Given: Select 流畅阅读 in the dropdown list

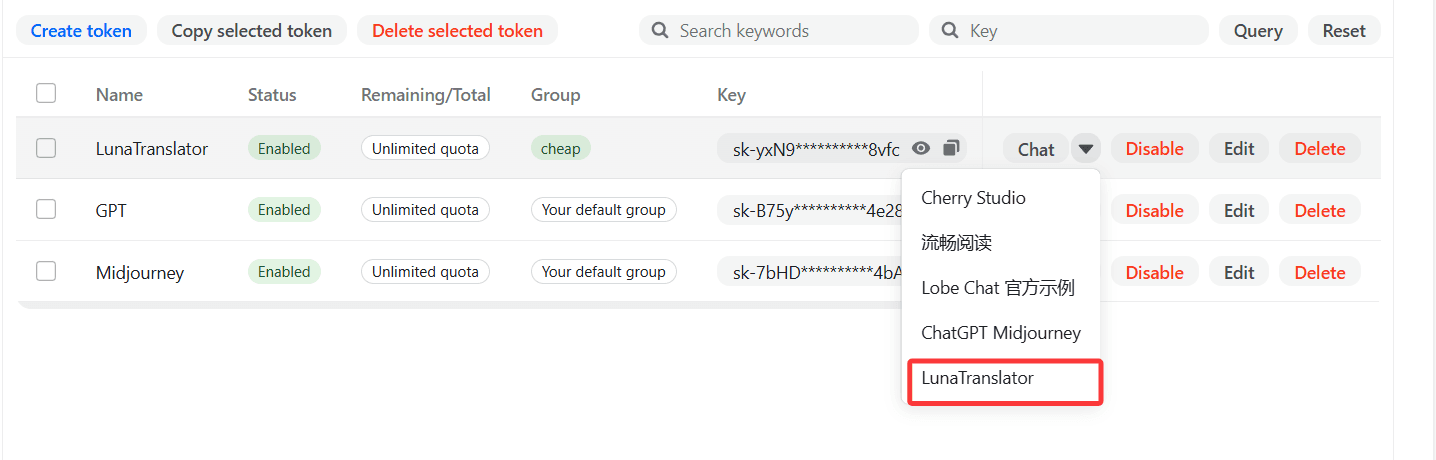Looking at the screenshot, I should point(956,243).
